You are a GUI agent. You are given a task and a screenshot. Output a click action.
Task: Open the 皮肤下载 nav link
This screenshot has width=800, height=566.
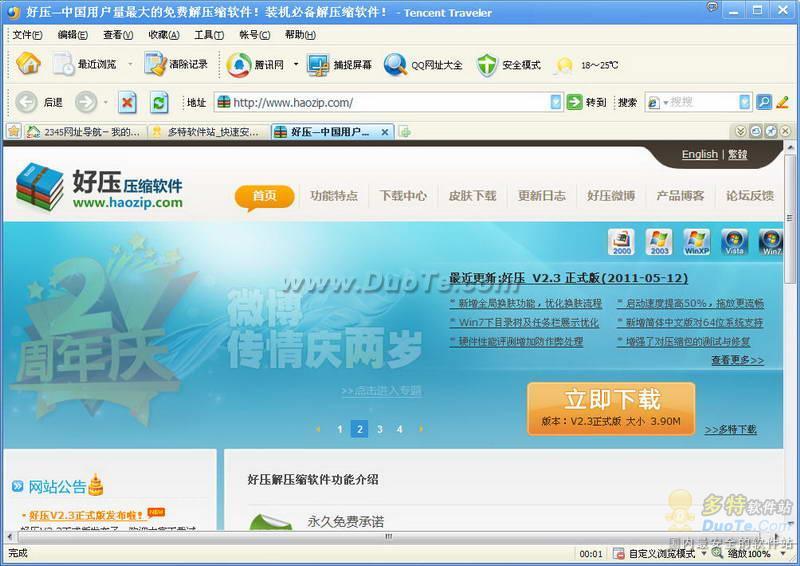coord(472,195)
